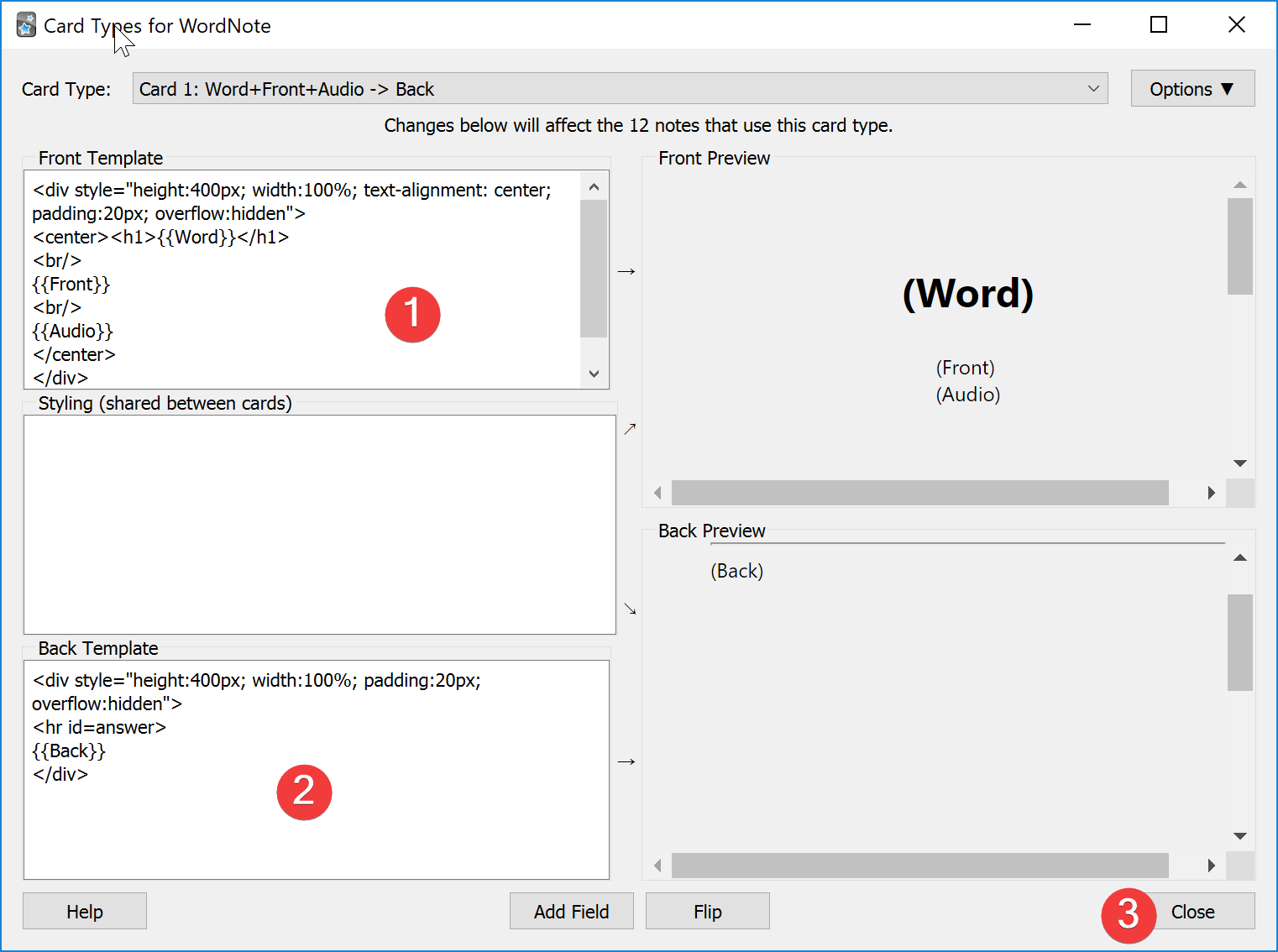This screenshot has height=952, width=1278.
Task: Click the Help button
Action: [x=85, y=912]
